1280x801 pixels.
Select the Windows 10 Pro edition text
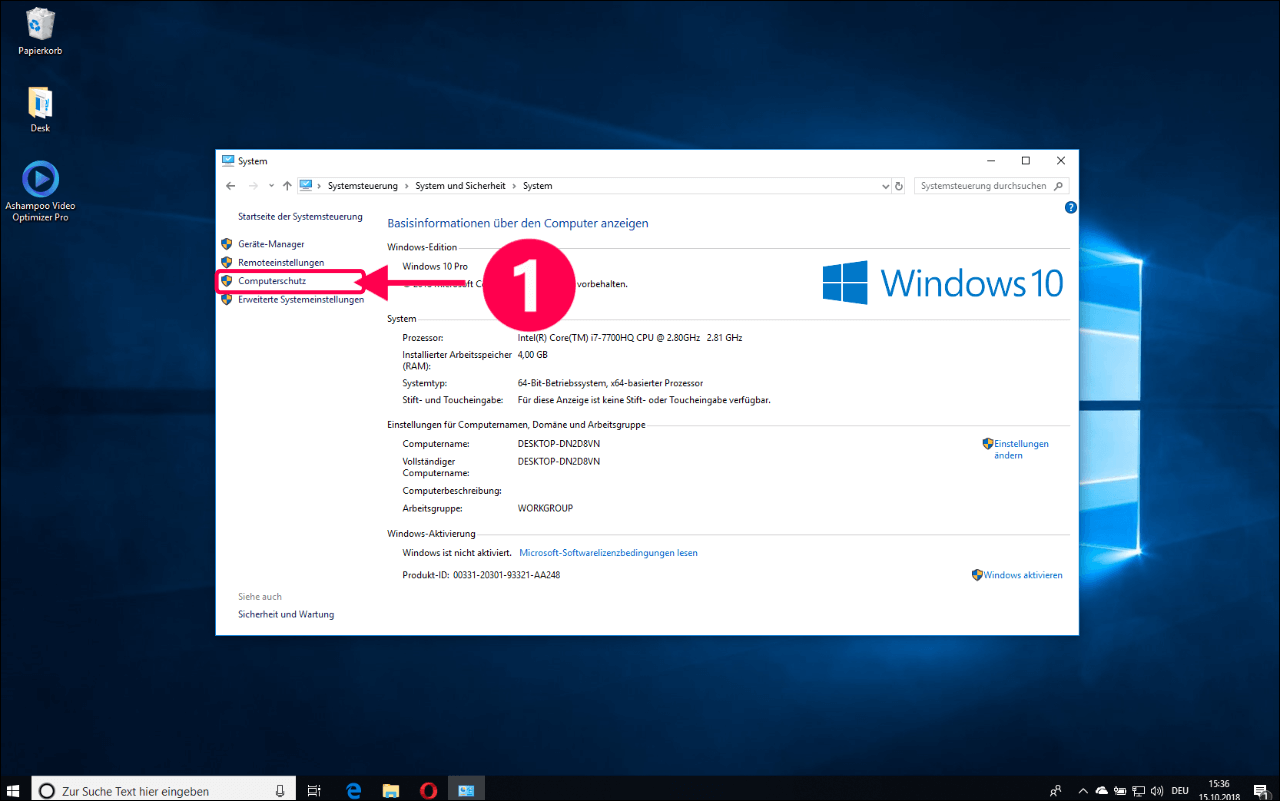(435, 267)
